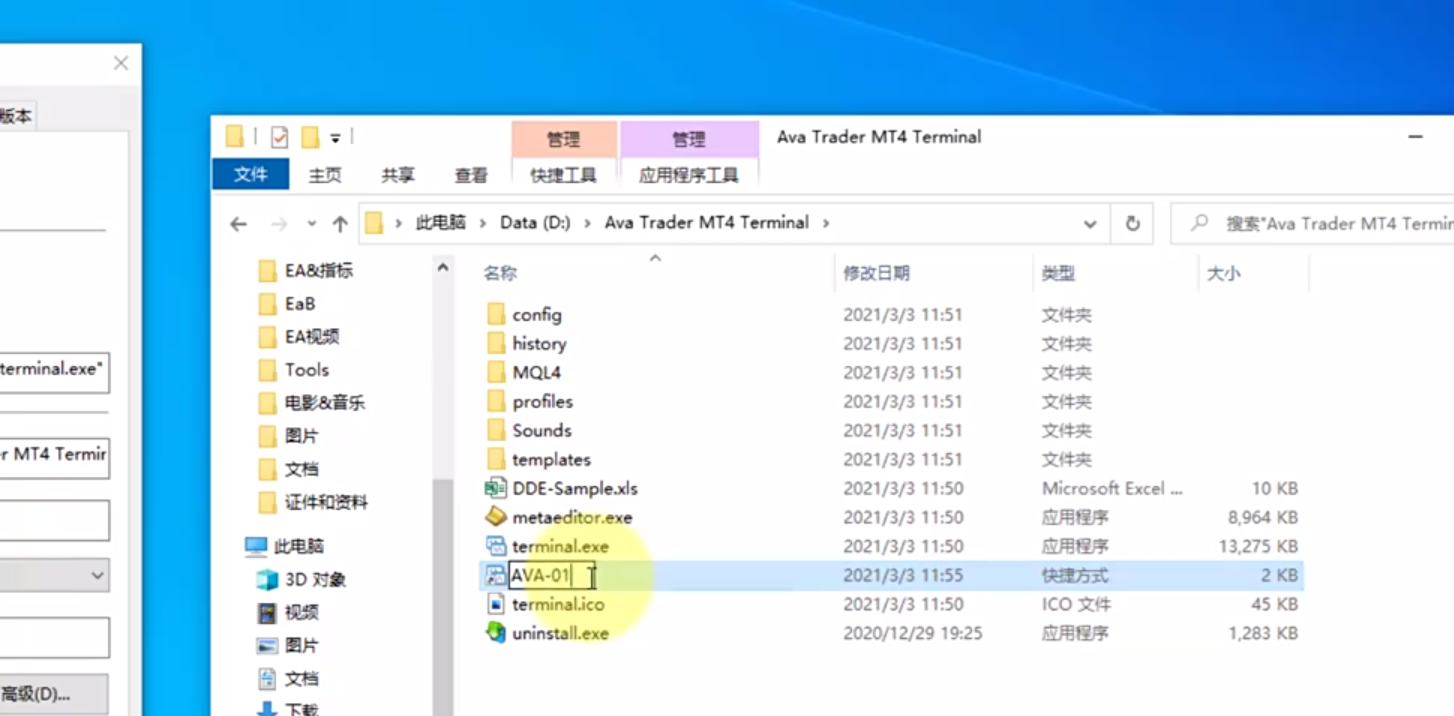Click the 快捷方式 type cell
The width and height of the screenshot is (1454, 716).
1075,575
